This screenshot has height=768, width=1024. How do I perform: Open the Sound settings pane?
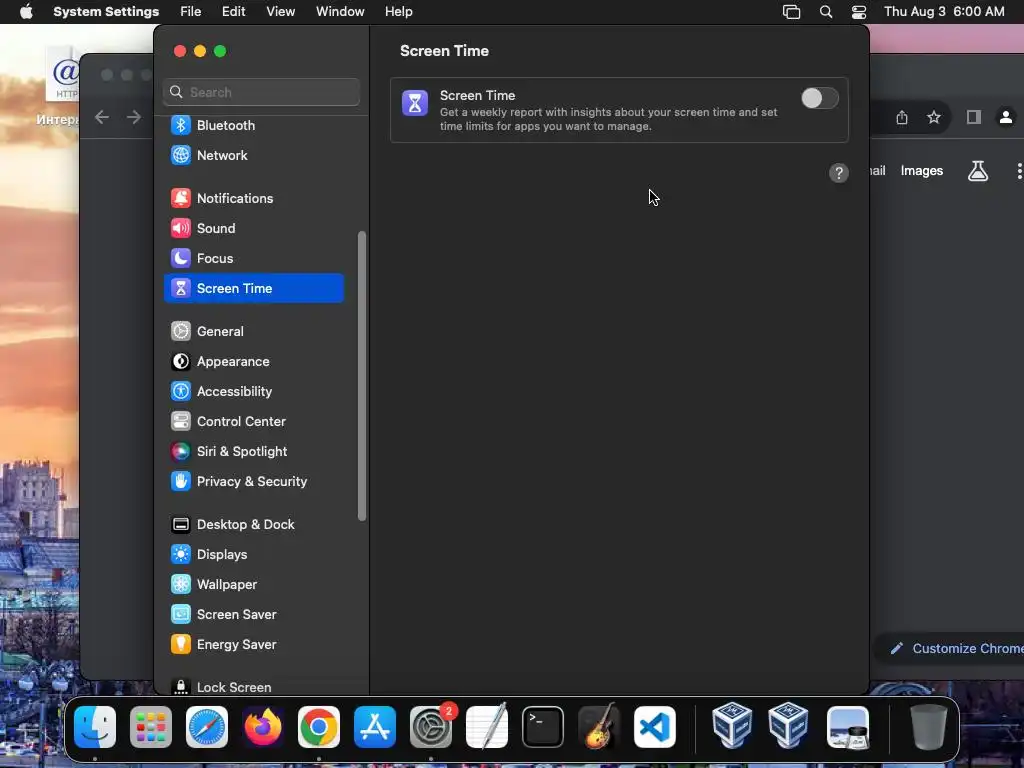coord(254,229)
